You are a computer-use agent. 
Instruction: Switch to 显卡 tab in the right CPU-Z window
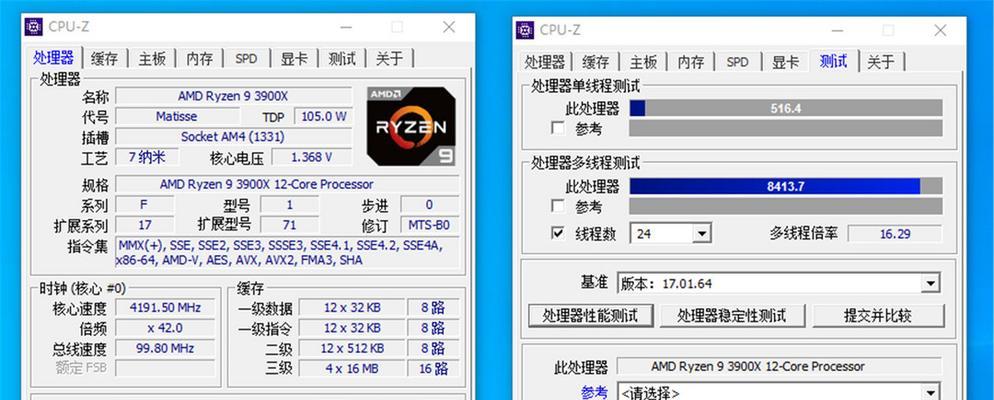click(x=785, y=62)
